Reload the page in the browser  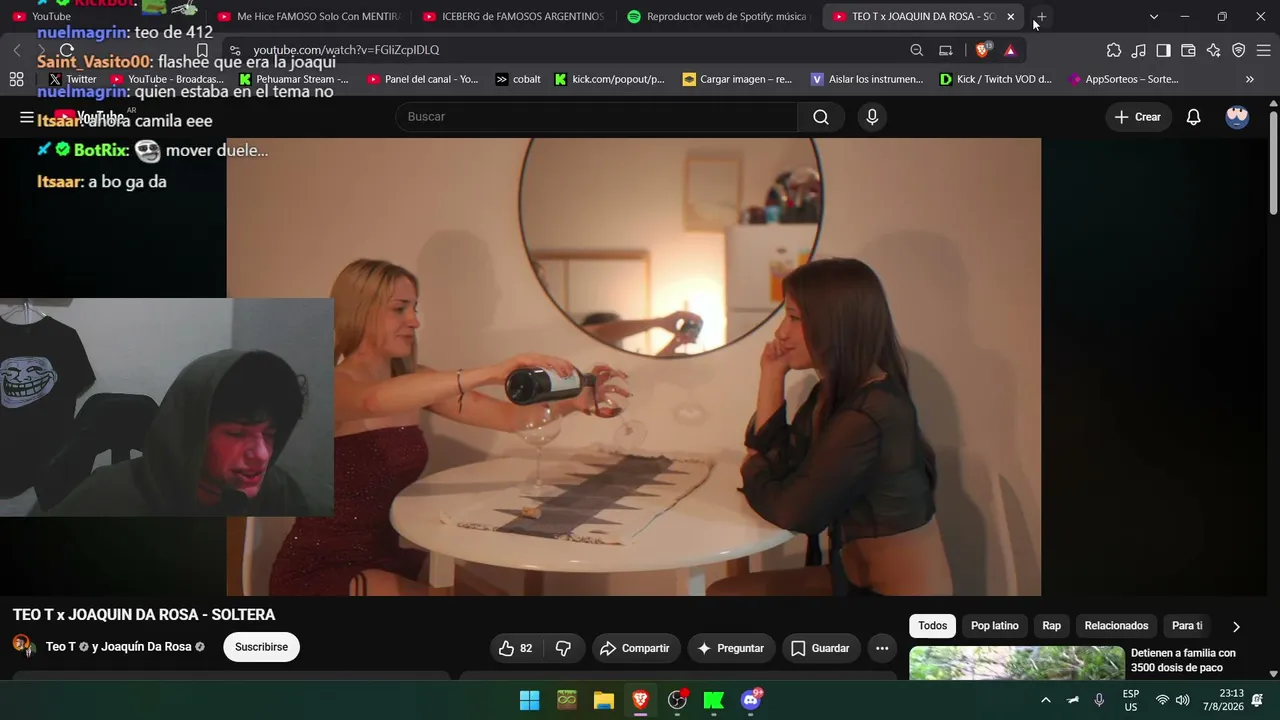coord(66,50)
